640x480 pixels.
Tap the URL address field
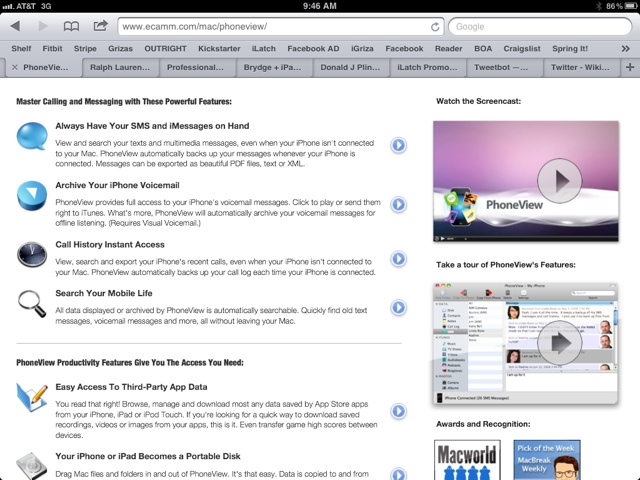[x=281, y=27]
